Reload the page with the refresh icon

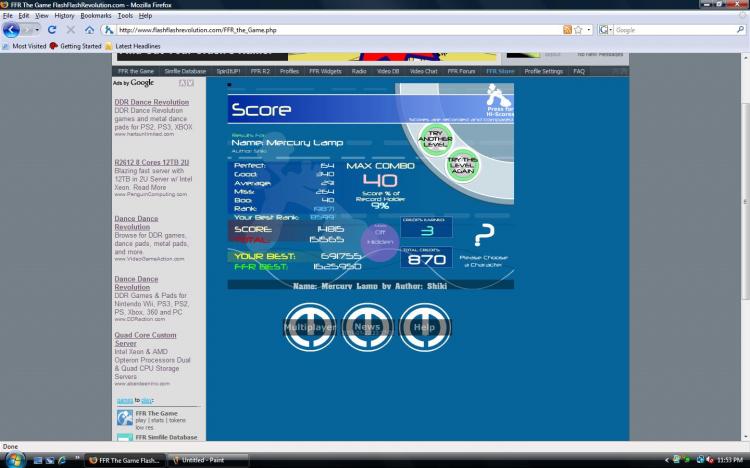point(52,30)
